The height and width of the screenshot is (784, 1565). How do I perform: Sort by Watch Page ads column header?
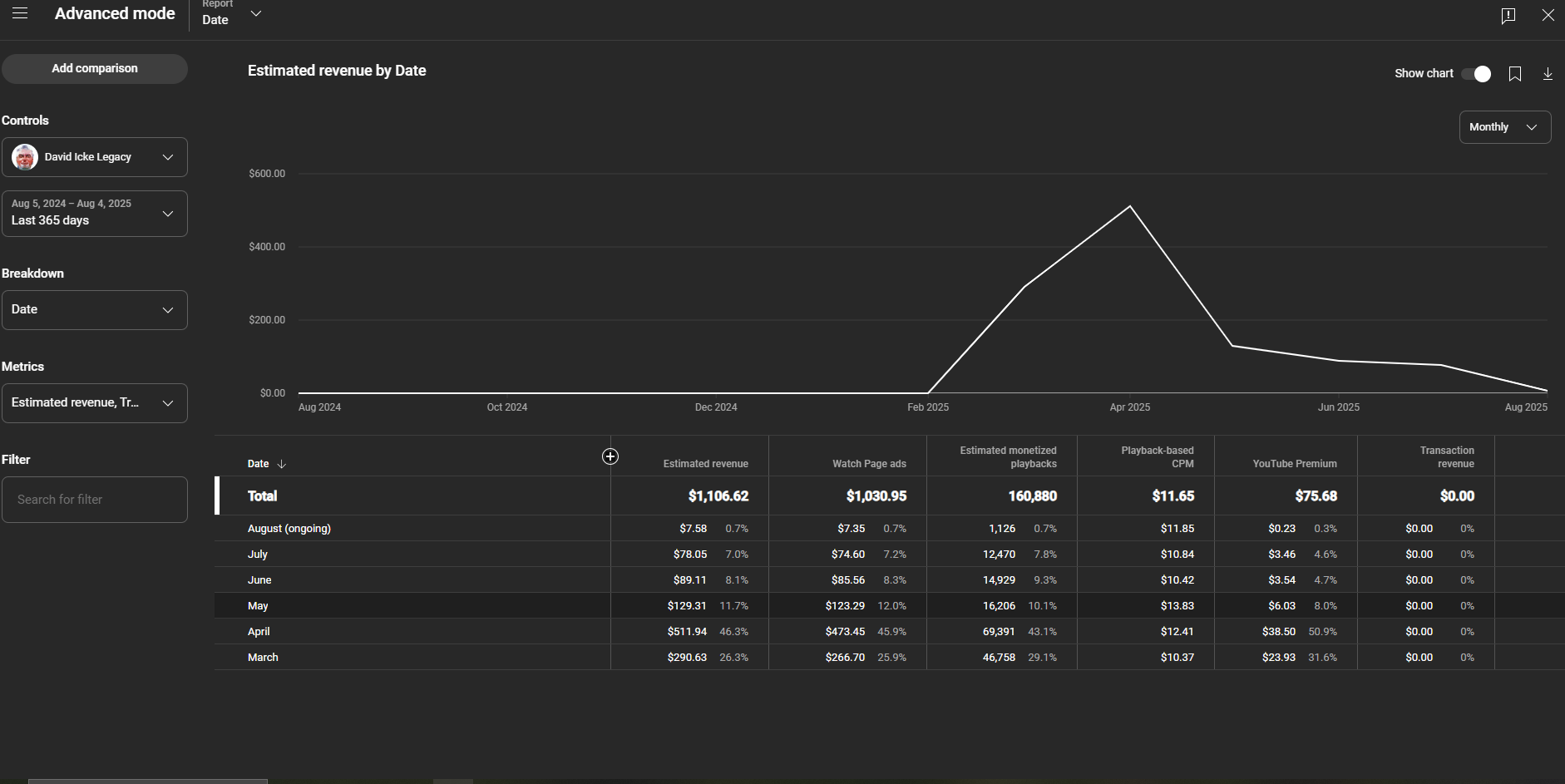click(869, 464)
